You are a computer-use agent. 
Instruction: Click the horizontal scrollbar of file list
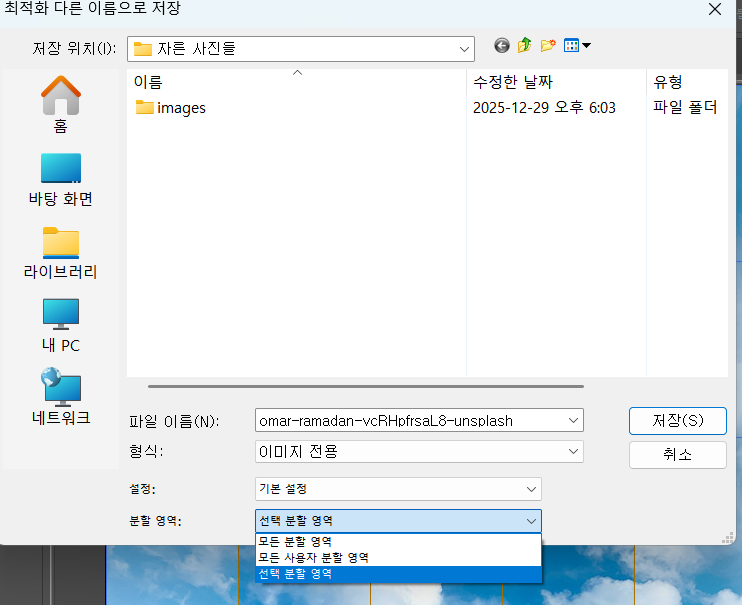pyautogui.click(x=365, y=386)
